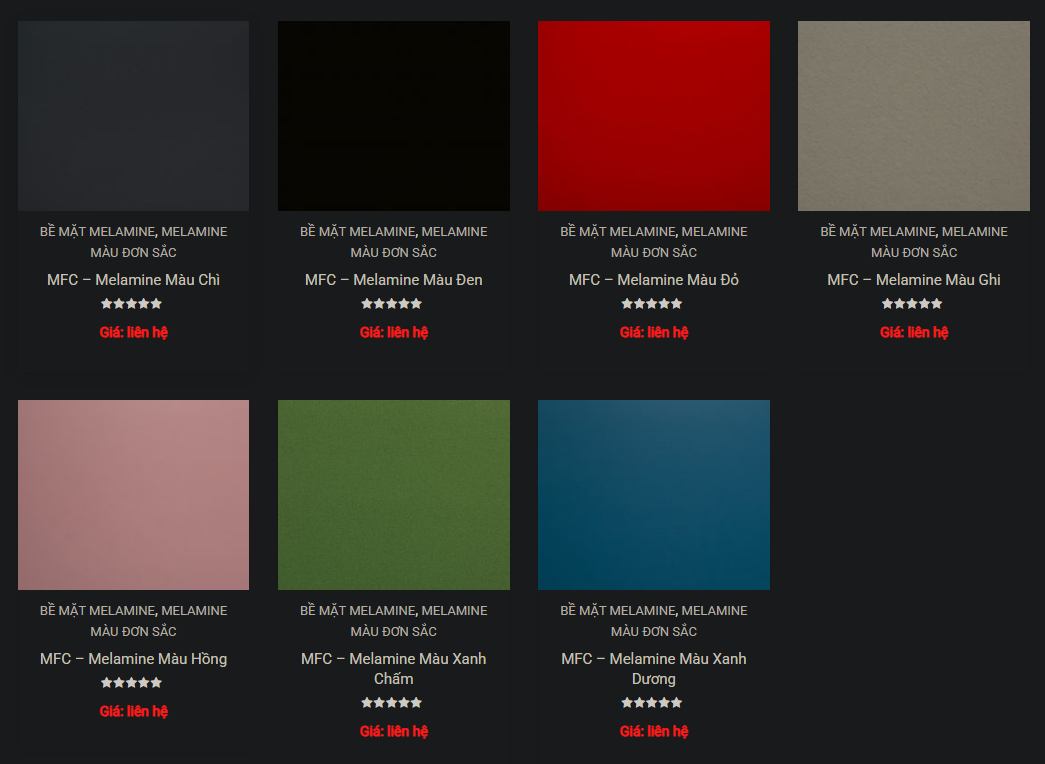
Task: Go to 'MFC – Melamine Màu Đỏ' product title
Action: [653, 280]
